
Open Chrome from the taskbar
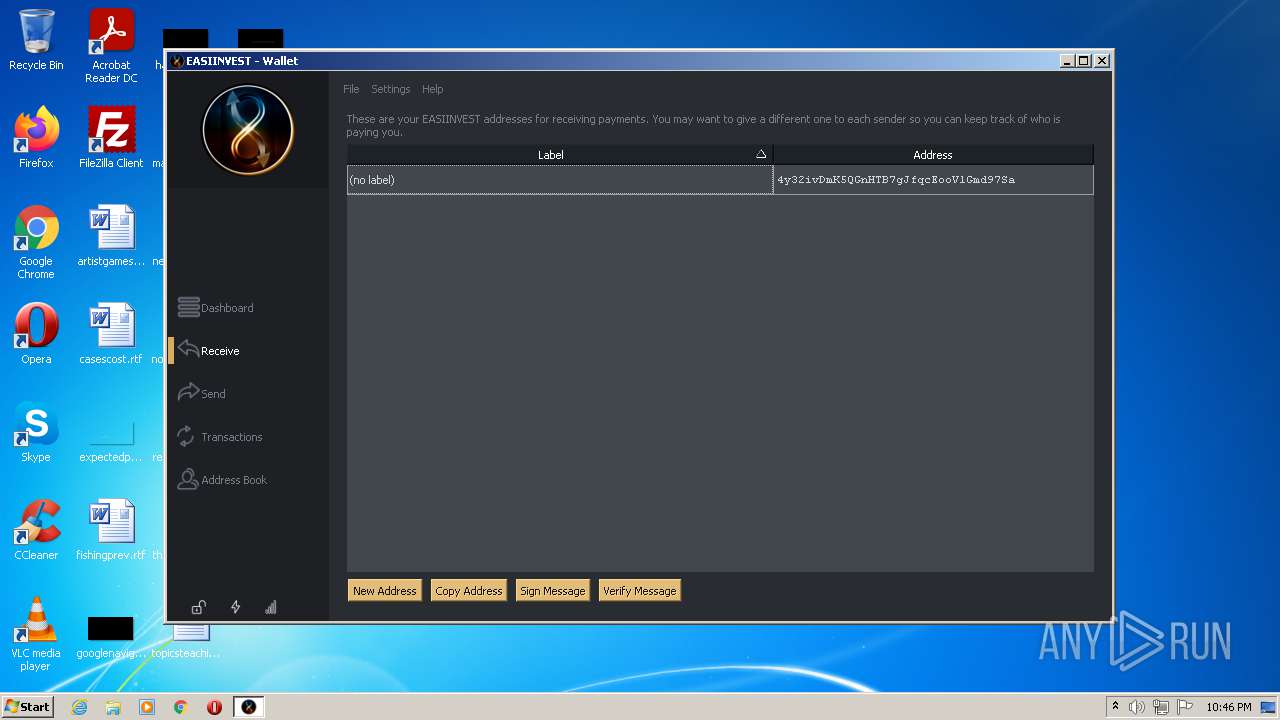click(180, 707)
